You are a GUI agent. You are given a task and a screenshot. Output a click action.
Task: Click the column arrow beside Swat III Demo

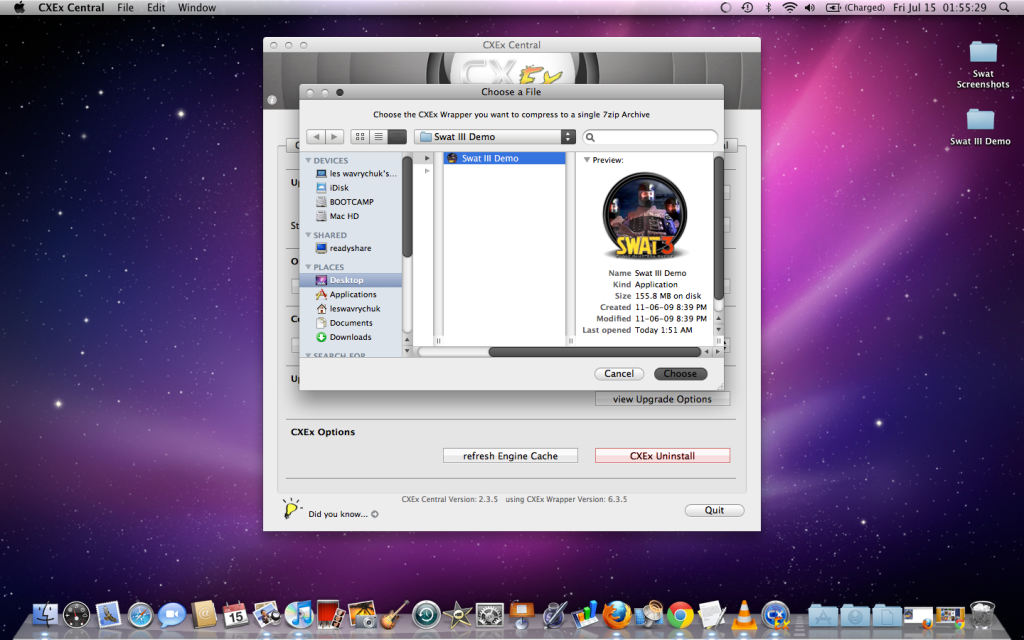point(427,159)
